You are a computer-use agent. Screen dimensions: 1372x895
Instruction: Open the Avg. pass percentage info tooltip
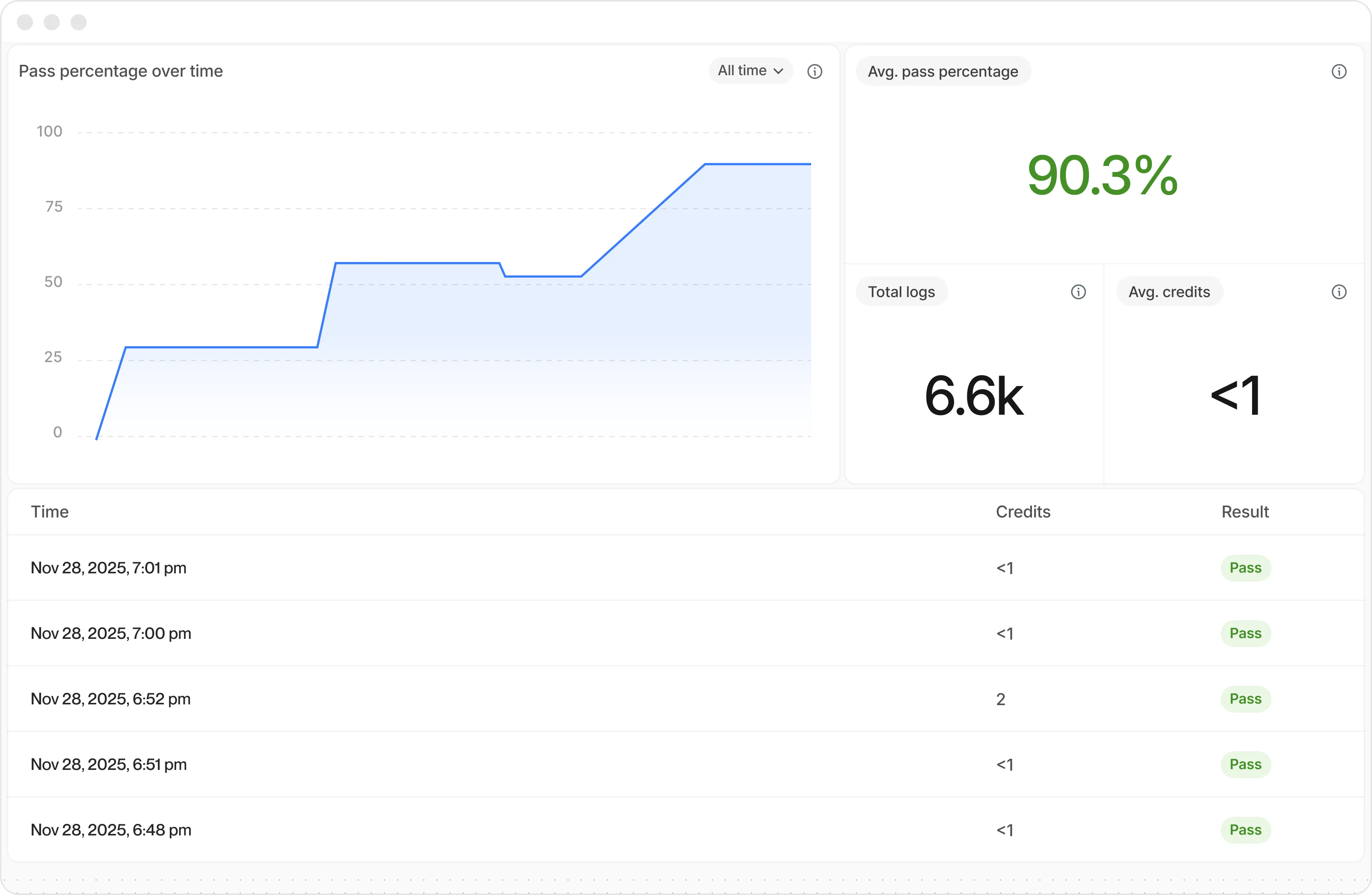point(1340,71)
